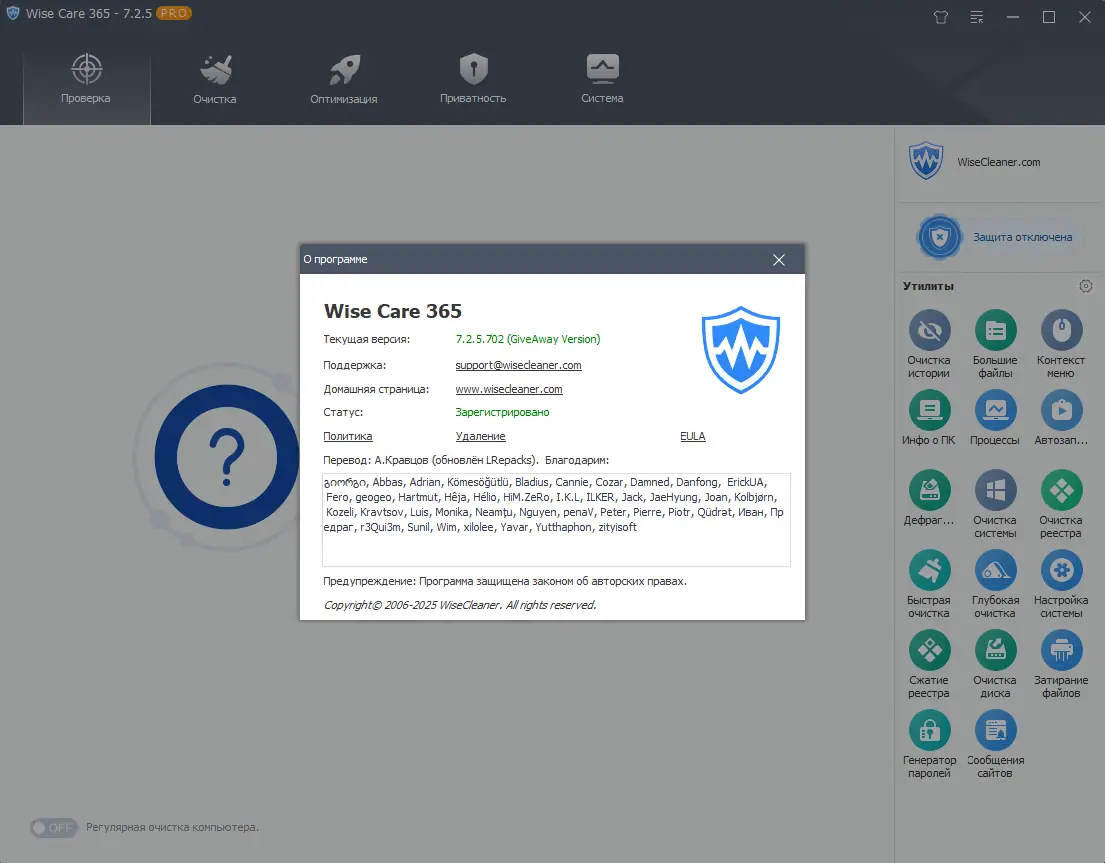
Task: Click inside the translators credits text box
Action: tap(556, 520)
